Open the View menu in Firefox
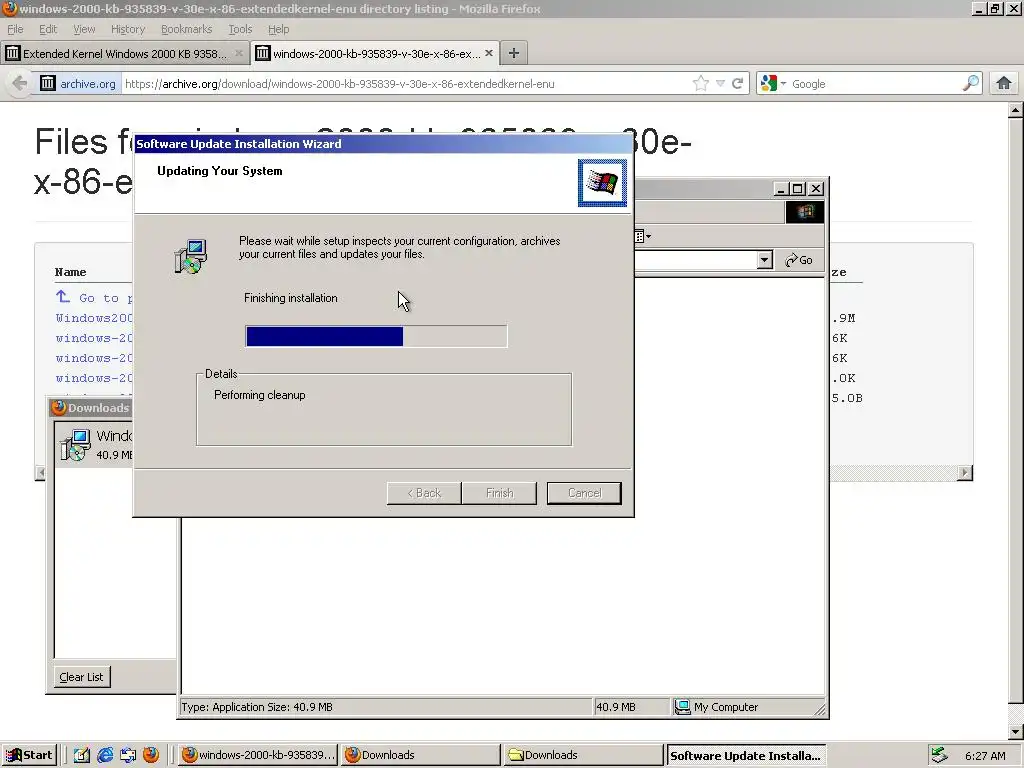 click(x=84, y=29)
